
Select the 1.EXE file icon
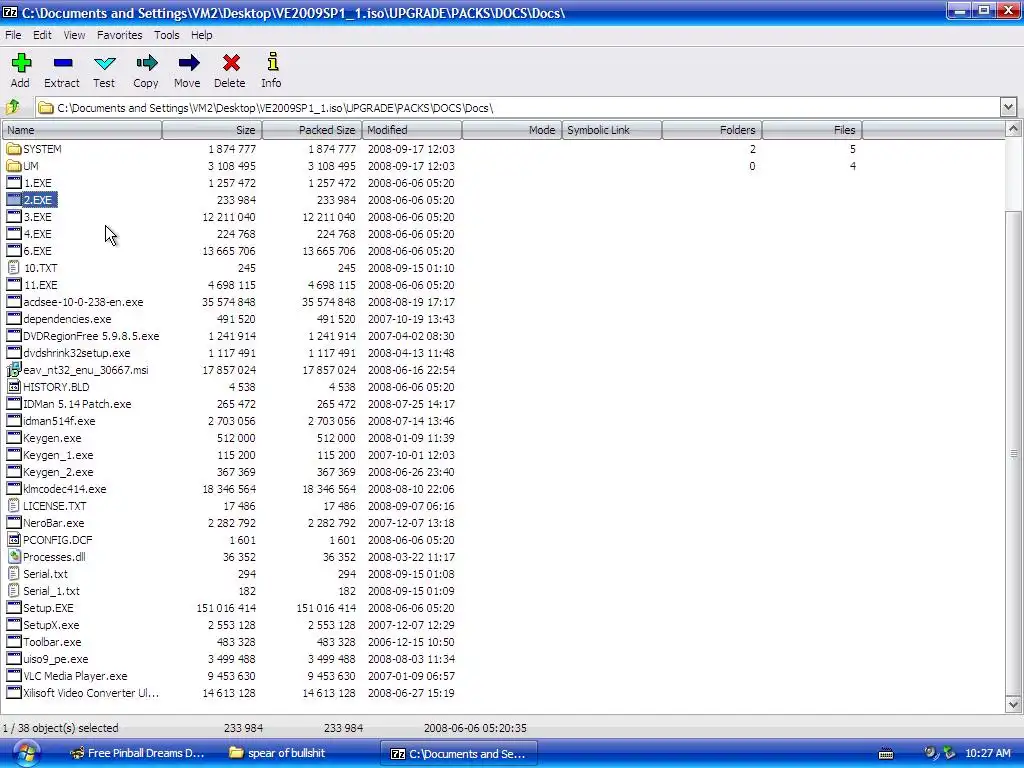(14, 183)
